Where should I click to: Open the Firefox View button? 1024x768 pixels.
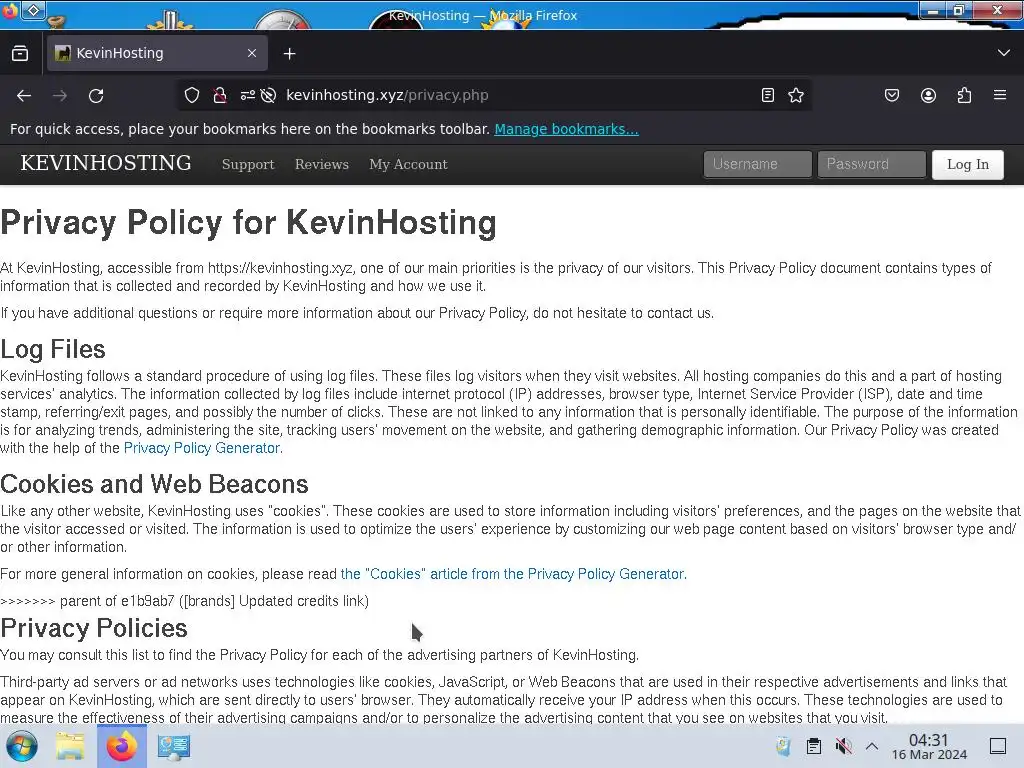[20, 54]
